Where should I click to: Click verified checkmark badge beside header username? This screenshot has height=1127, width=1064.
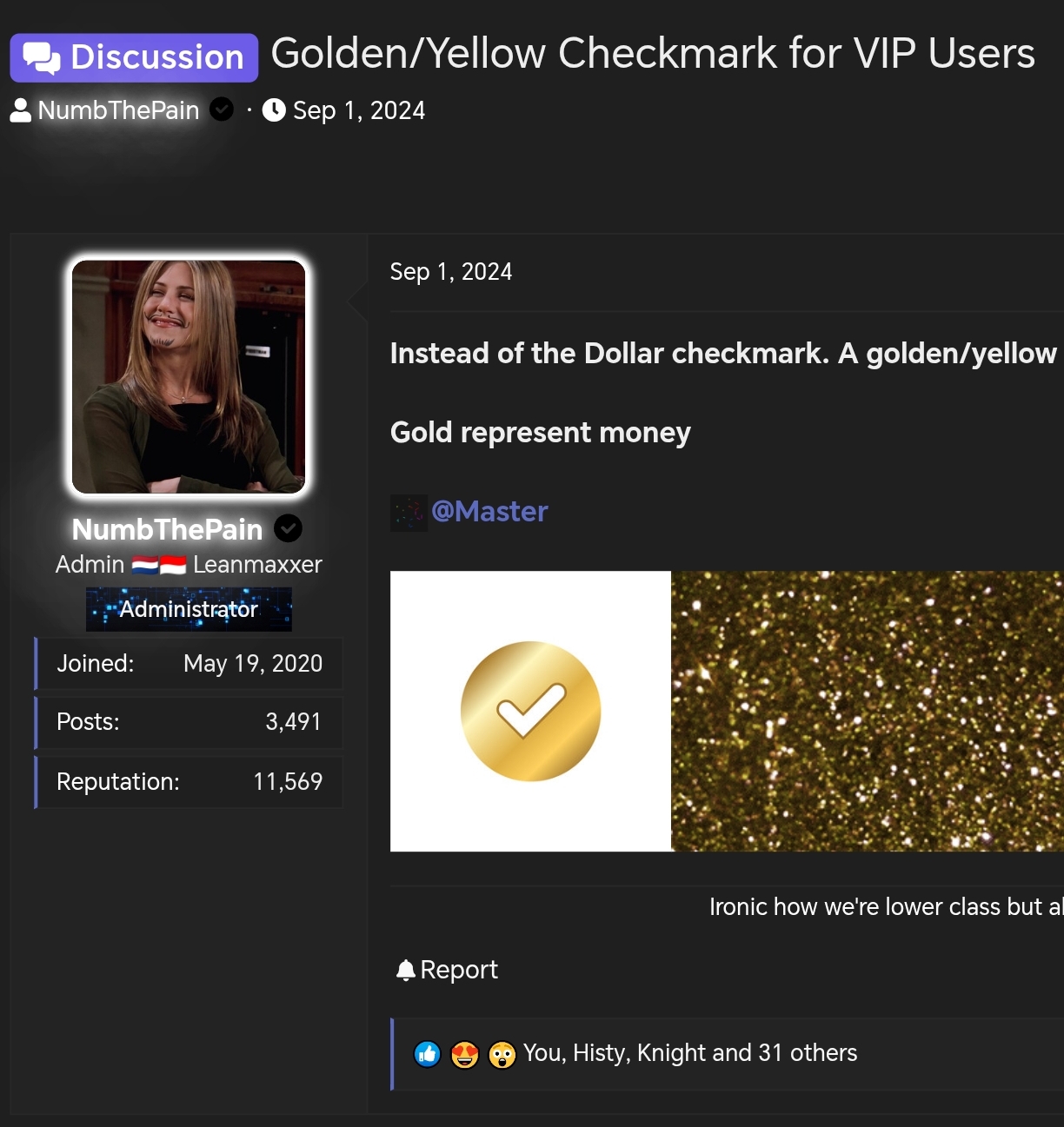[x=222, y=109]
